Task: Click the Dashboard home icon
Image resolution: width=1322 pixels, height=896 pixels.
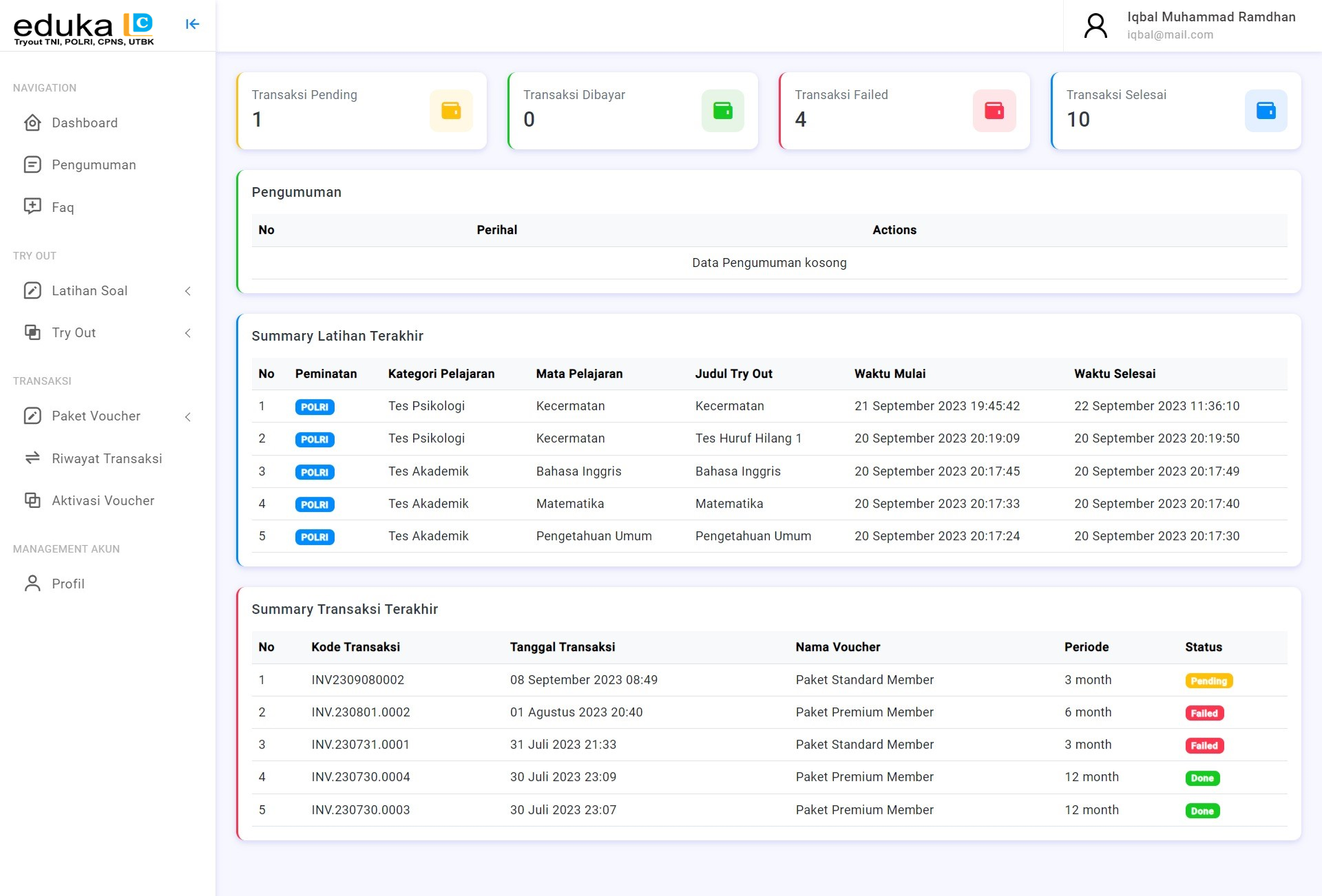Action: pos(32,123)
